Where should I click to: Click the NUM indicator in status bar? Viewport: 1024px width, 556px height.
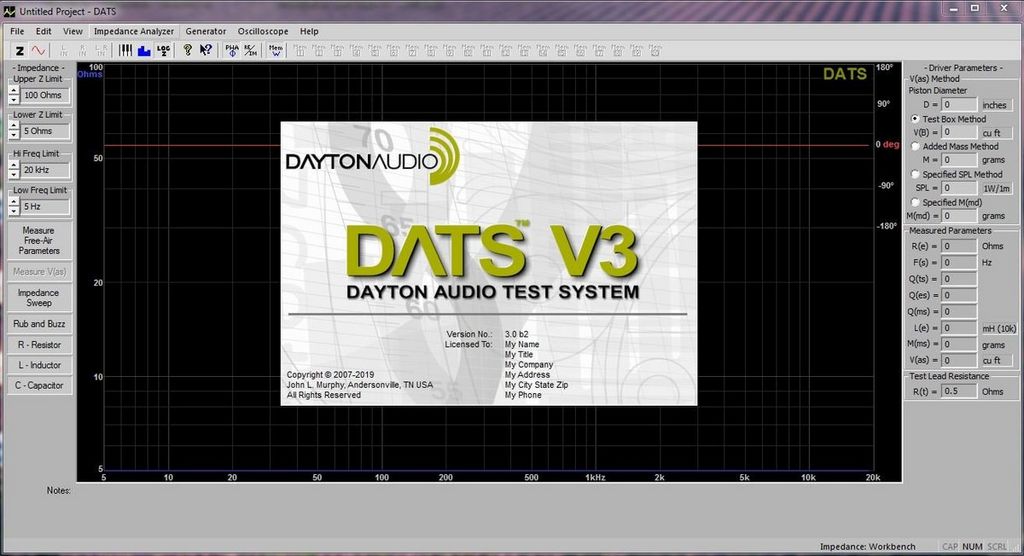point(972,546)
